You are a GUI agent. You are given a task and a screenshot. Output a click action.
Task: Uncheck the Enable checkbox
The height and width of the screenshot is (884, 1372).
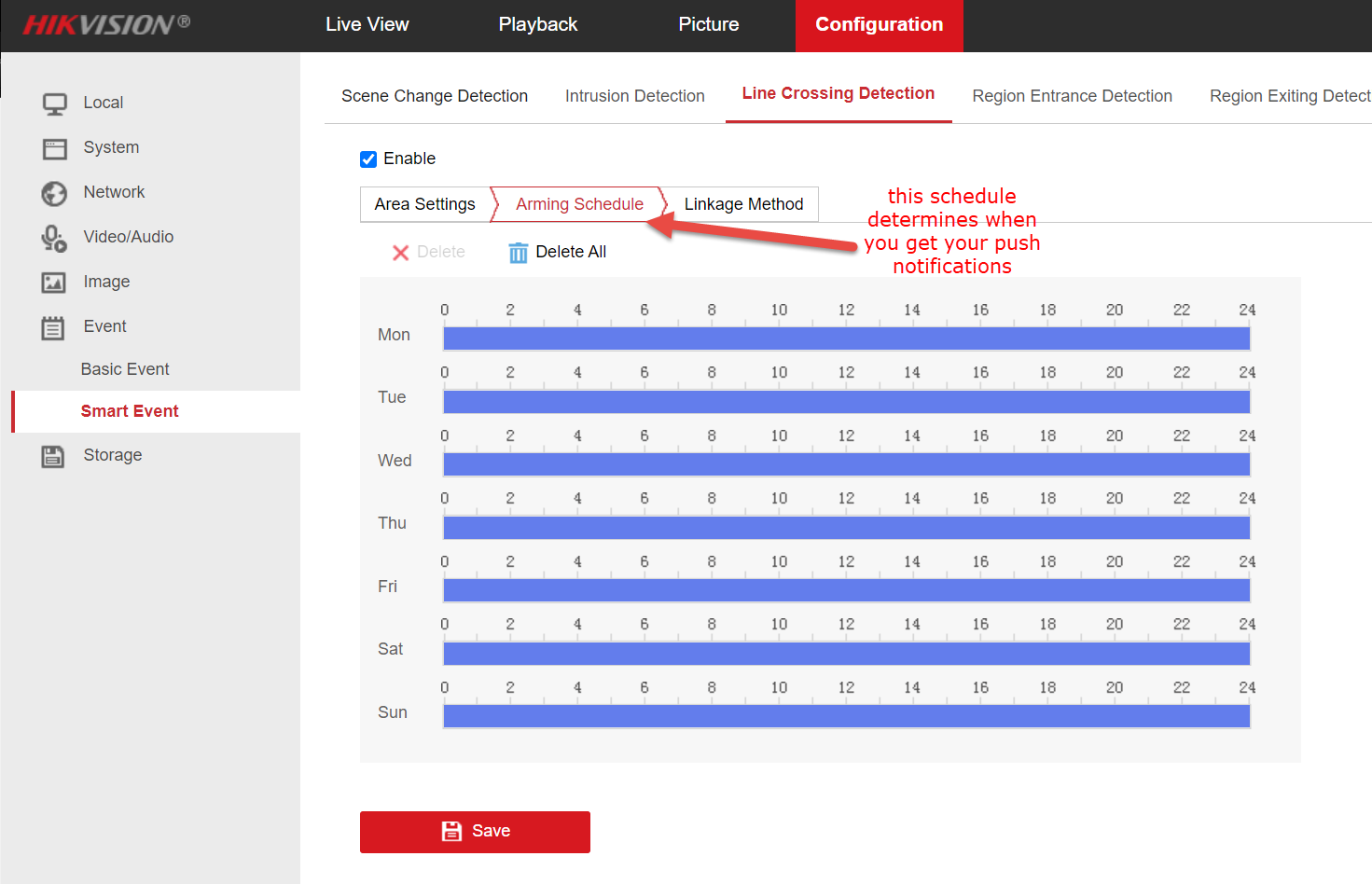tap(368, 159)
